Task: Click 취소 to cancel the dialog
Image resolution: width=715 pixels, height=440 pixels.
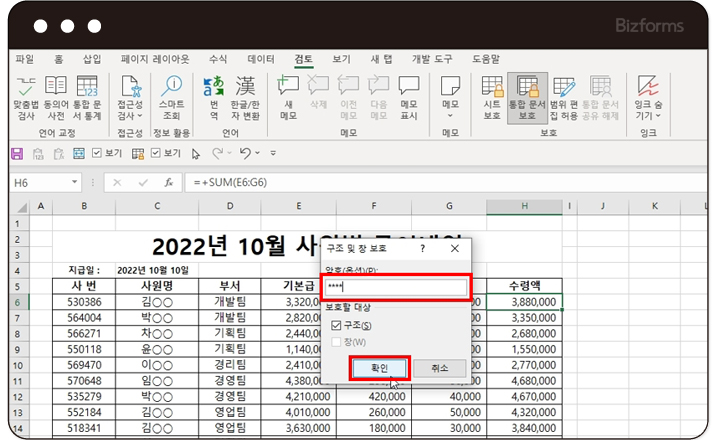Action: pyautogui.click(x=439, y=368)
